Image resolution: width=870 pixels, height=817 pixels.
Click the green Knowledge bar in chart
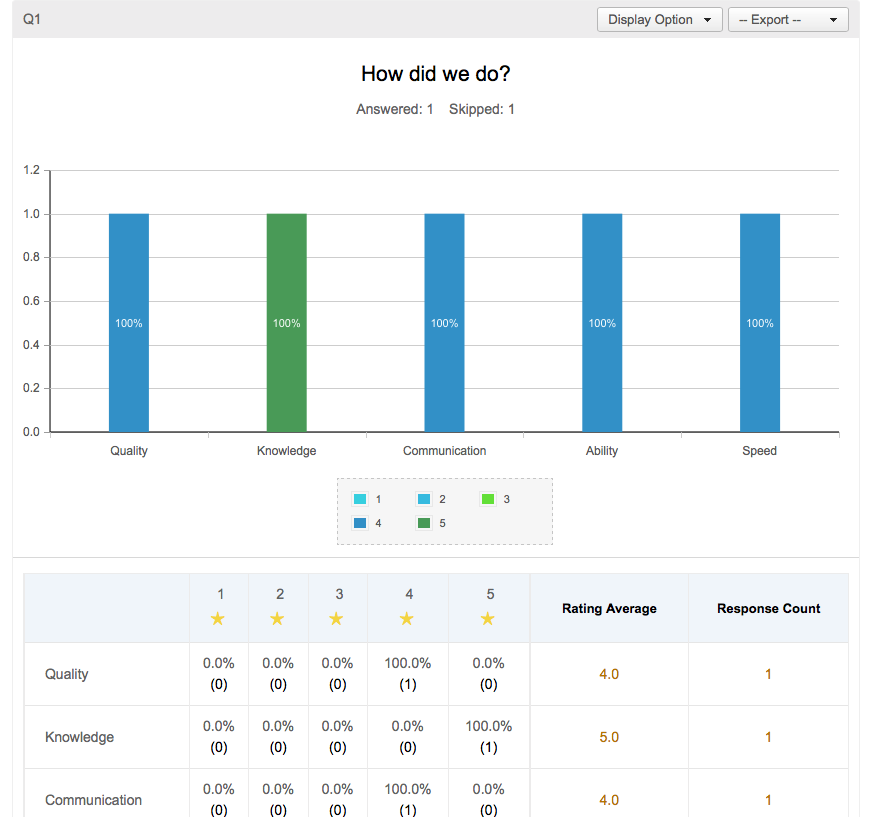pos(287,322)
